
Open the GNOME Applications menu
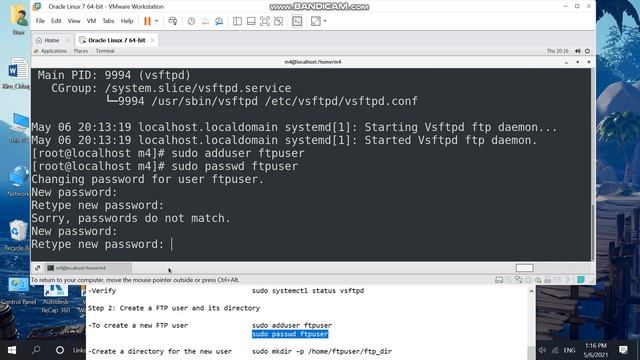pyautogui.click(x=53, y=51)
